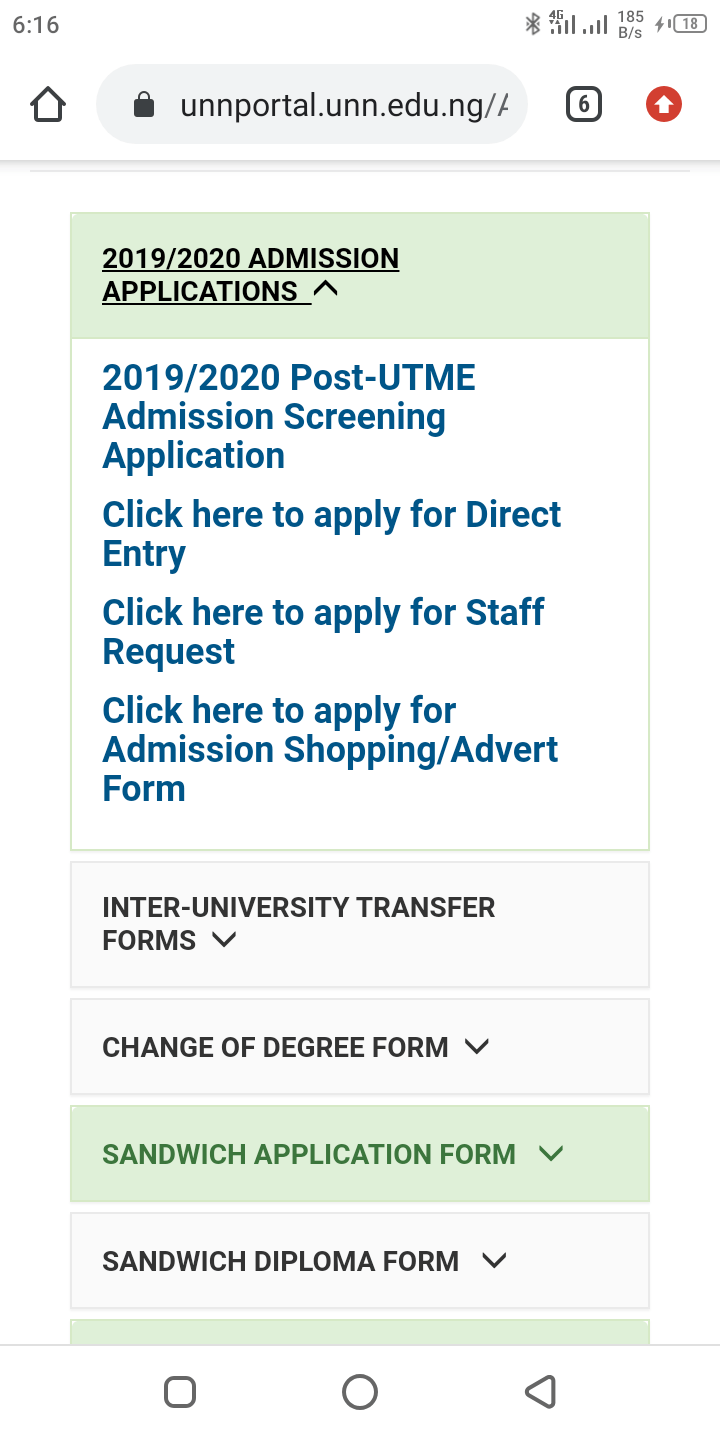Collapse the 2019/2020 Admission Applications section
The image size is (720, 1440).
click(360, 275)
